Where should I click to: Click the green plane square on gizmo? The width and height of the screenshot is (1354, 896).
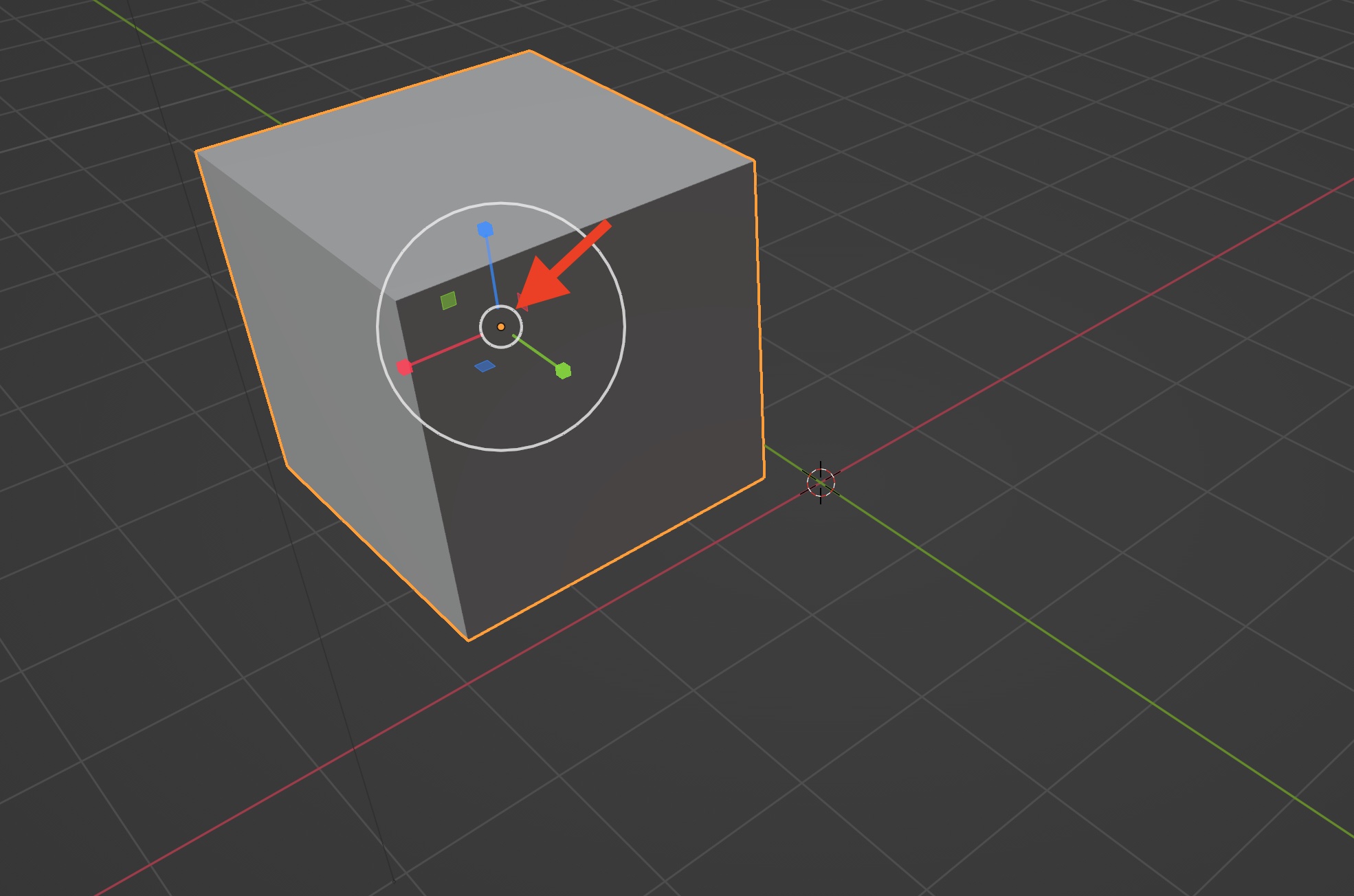(448, 301)
